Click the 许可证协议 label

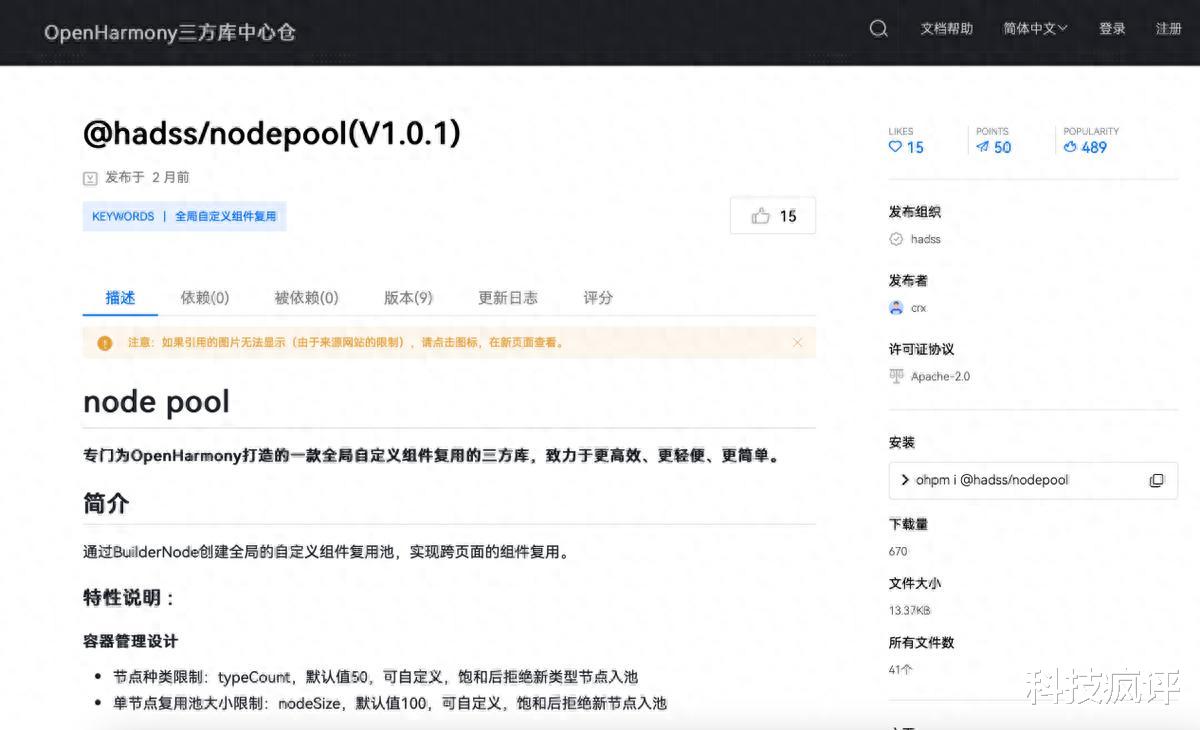(921, 349)
